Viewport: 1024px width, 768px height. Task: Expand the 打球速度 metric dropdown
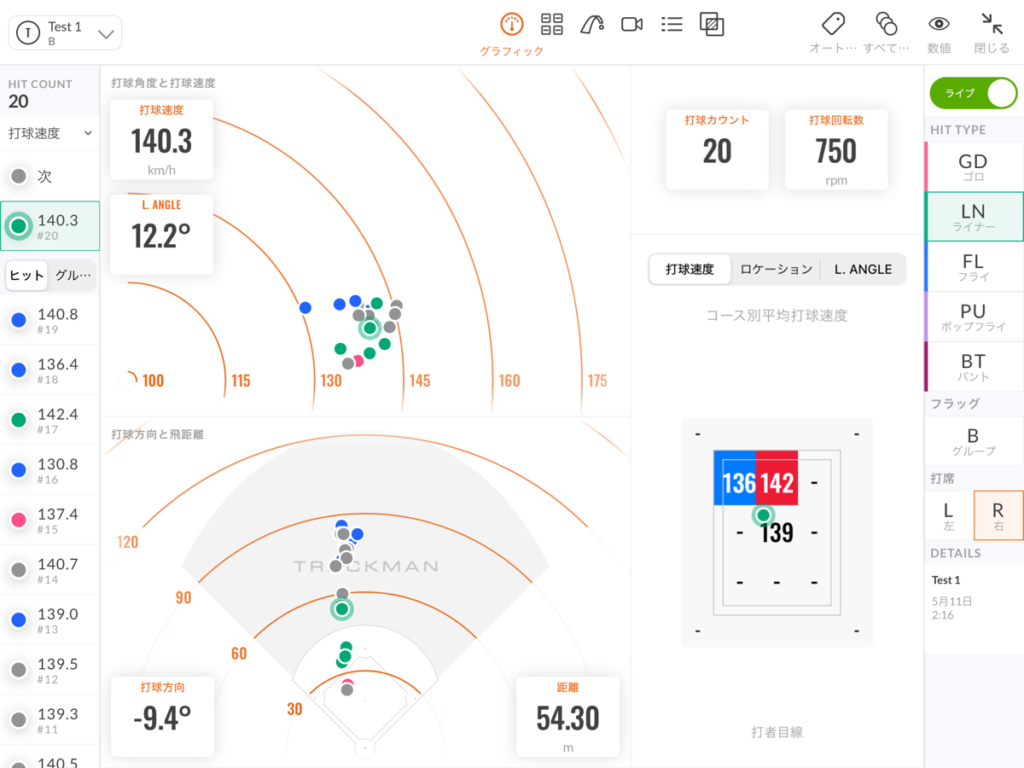coord(50,133)
